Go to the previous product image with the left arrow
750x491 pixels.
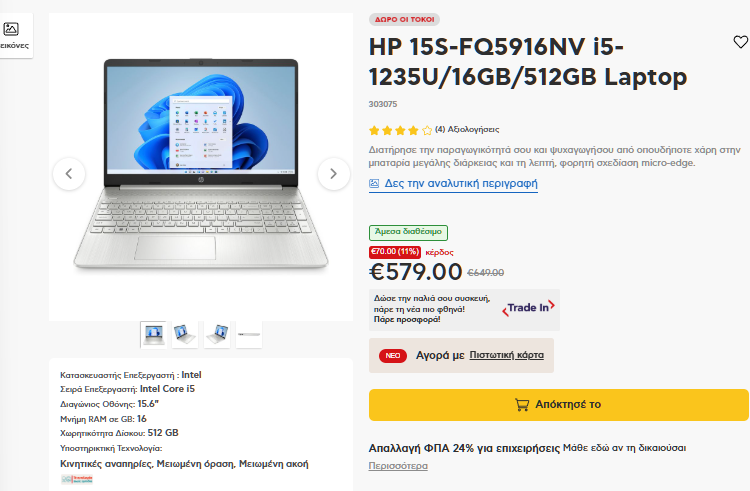[x=69, y=174]
